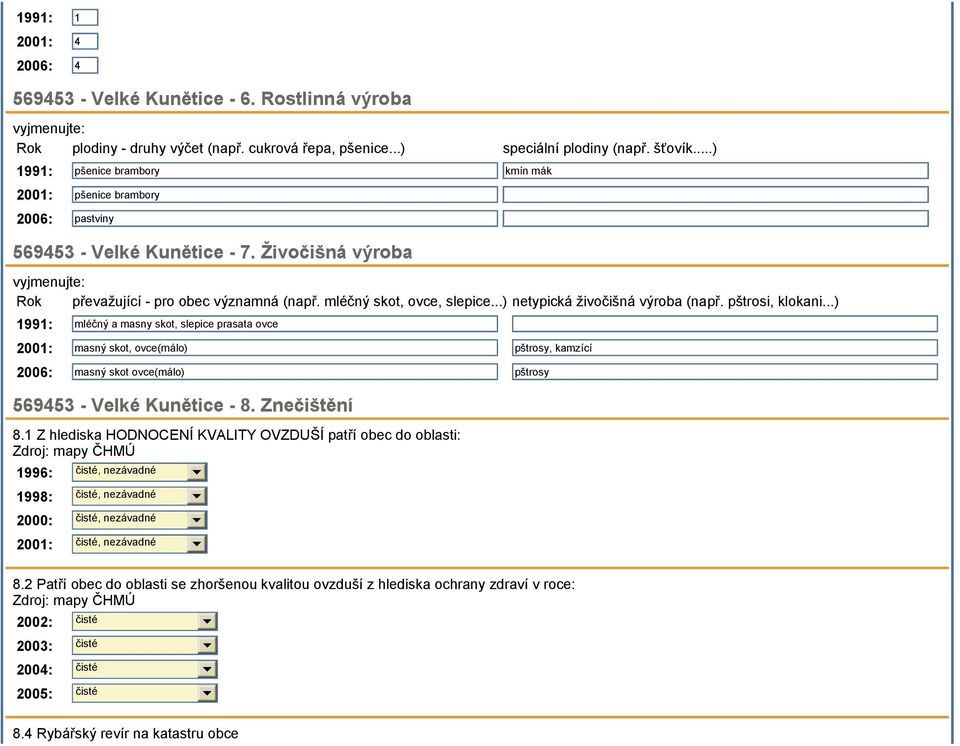
Task: Click the 1991 speciální plodiny field kmín mák
Action: [716, 171]
